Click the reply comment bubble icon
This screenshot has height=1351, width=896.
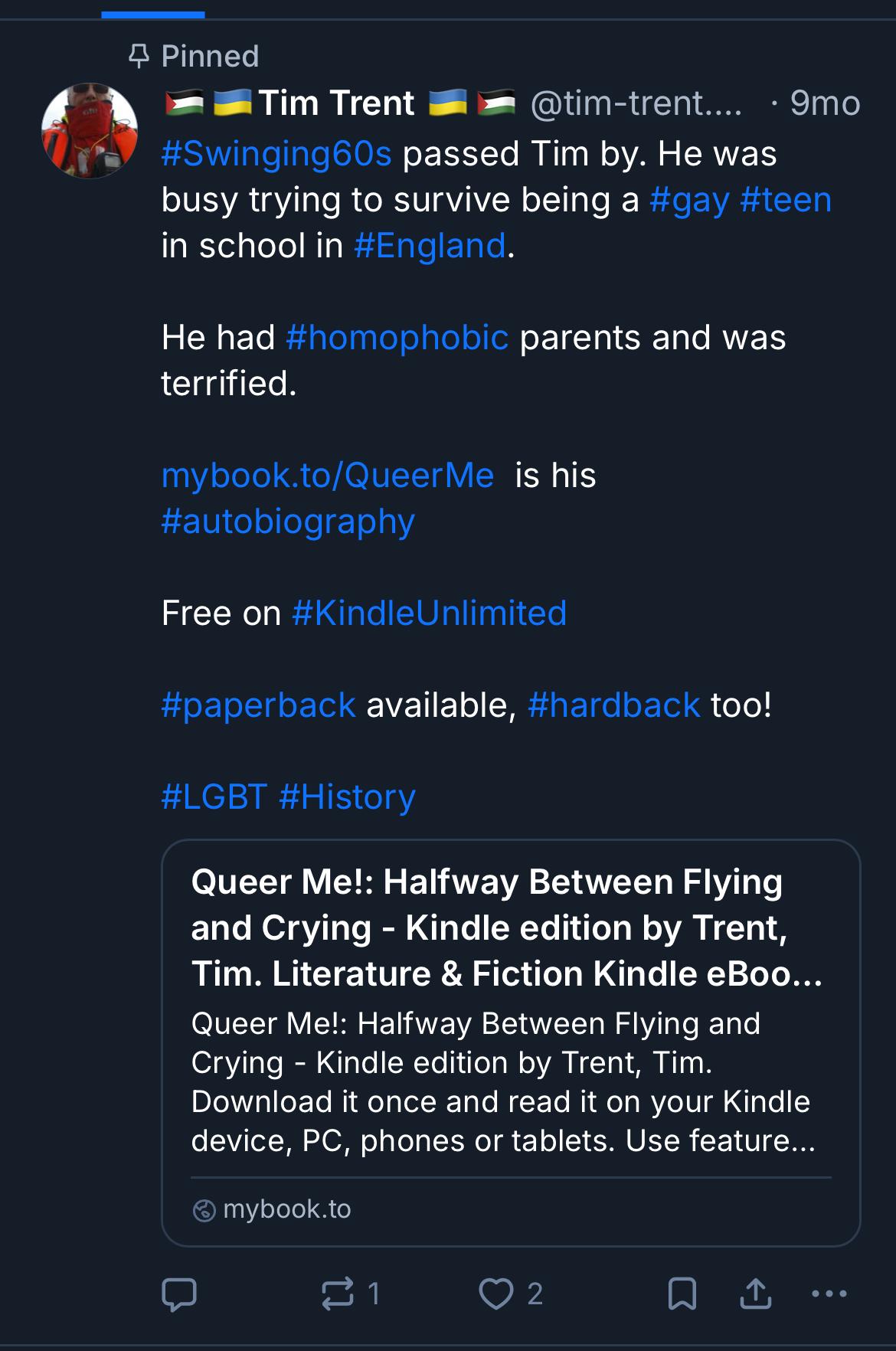179,1294
